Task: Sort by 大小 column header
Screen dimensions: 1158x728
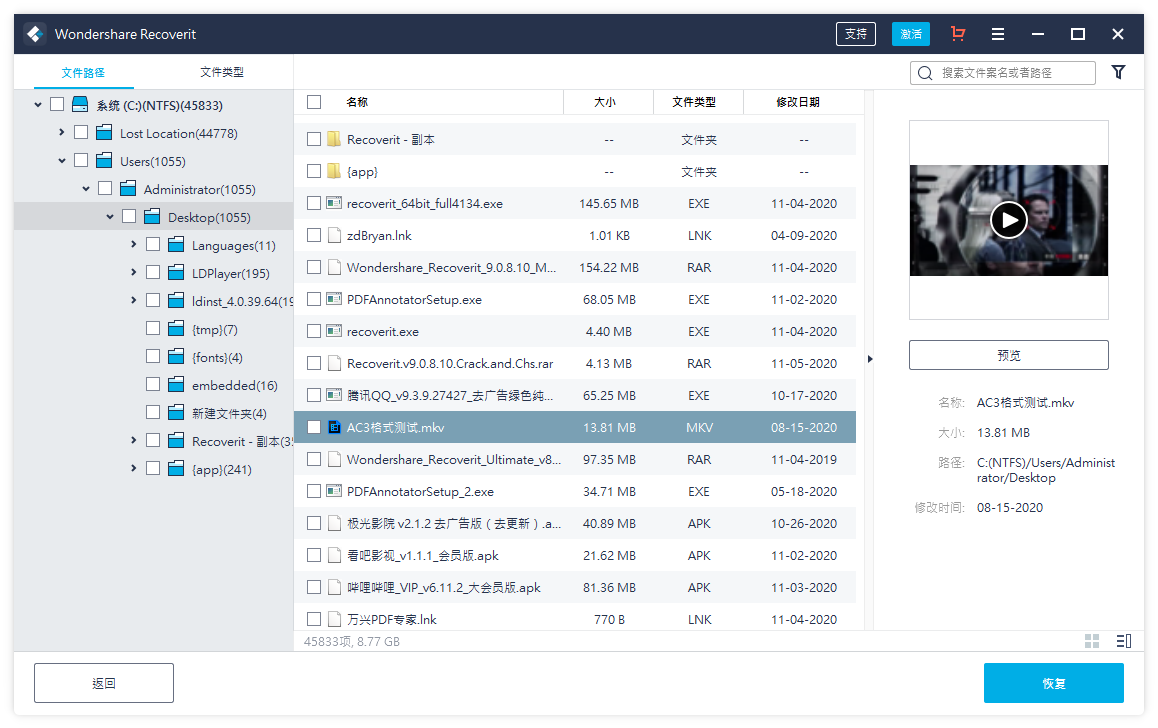Action: pos(605,102)
